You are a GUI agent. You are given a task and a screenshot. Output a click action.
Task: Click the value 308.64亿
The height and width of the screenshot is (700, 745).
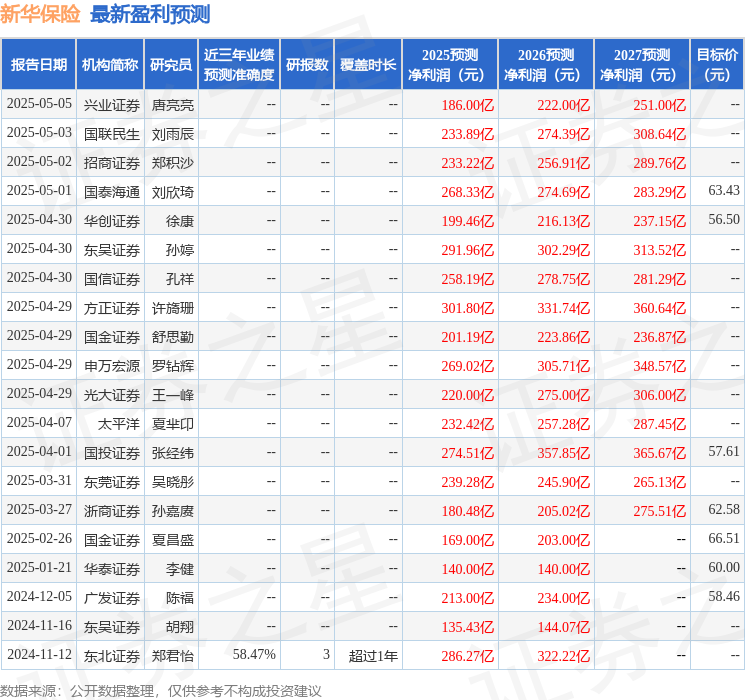pyautogui.click(x=659, y=134)
